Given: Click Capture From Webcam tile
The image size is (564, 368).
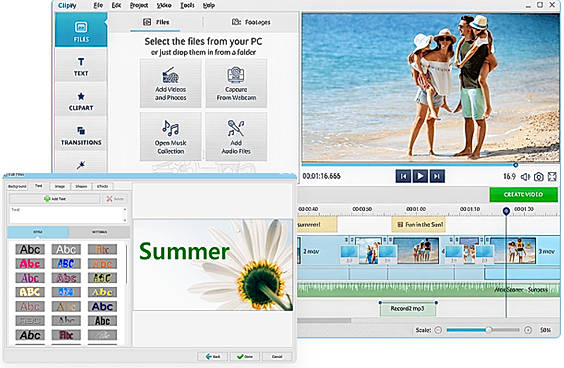Looking at the screenshot, I should click(236, 83).
